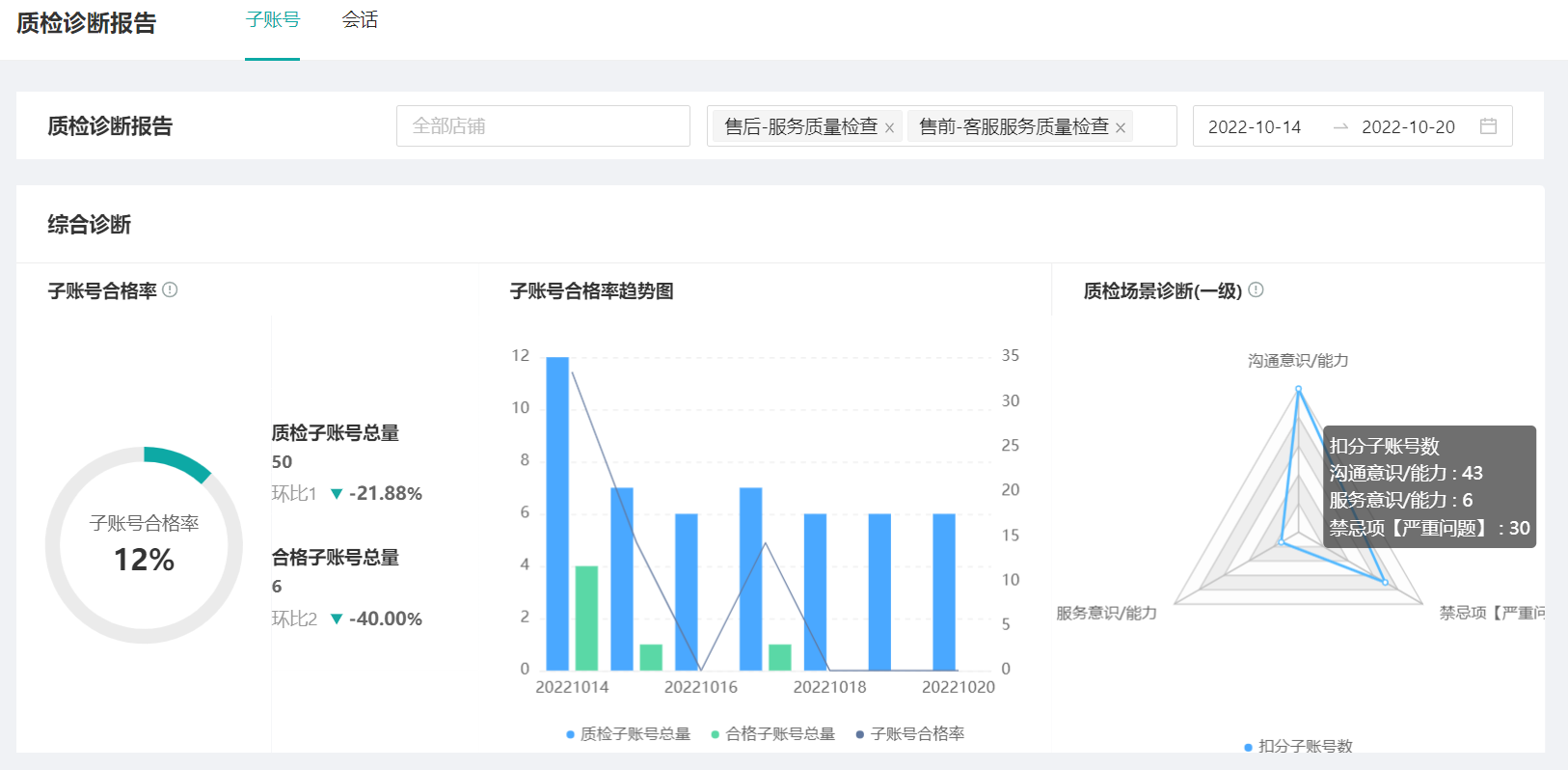Click the green down arrow beside -40.00%
This screenshot has width=1568, height=770.
pyautogui.click(x=337, y=619)
